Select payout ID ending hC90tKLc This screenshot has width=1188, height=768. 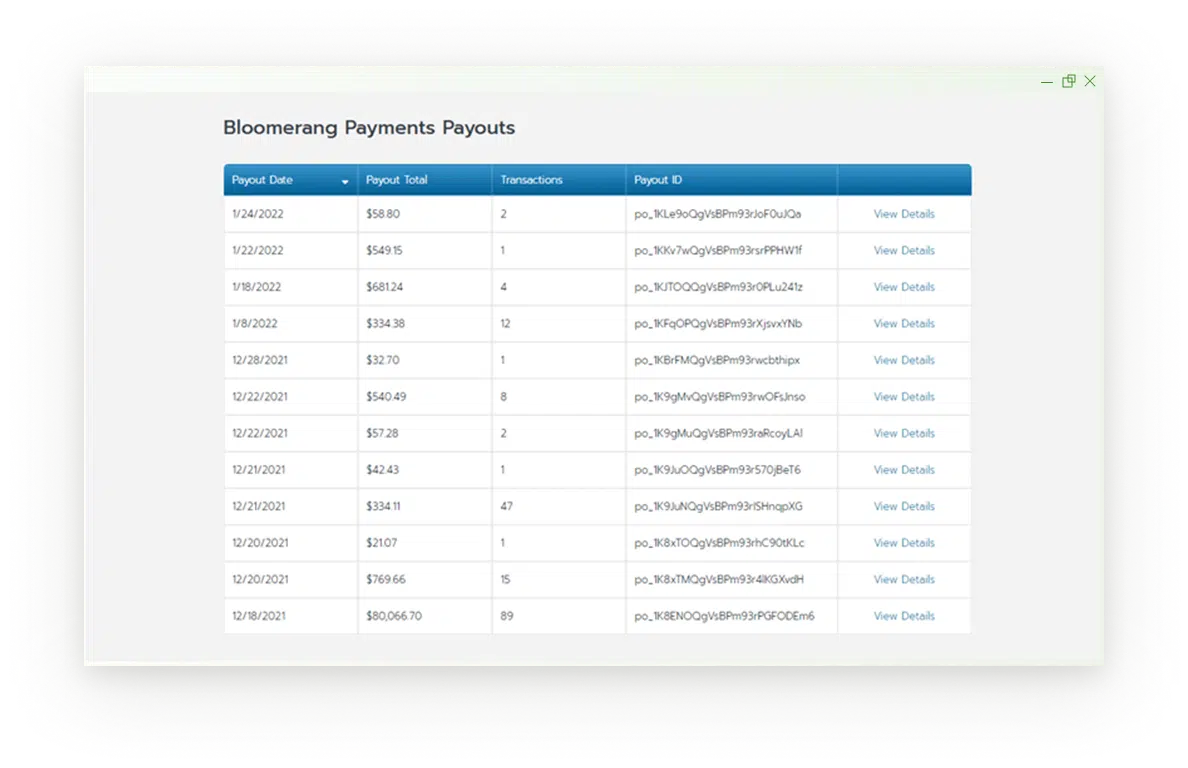[719, 543]
